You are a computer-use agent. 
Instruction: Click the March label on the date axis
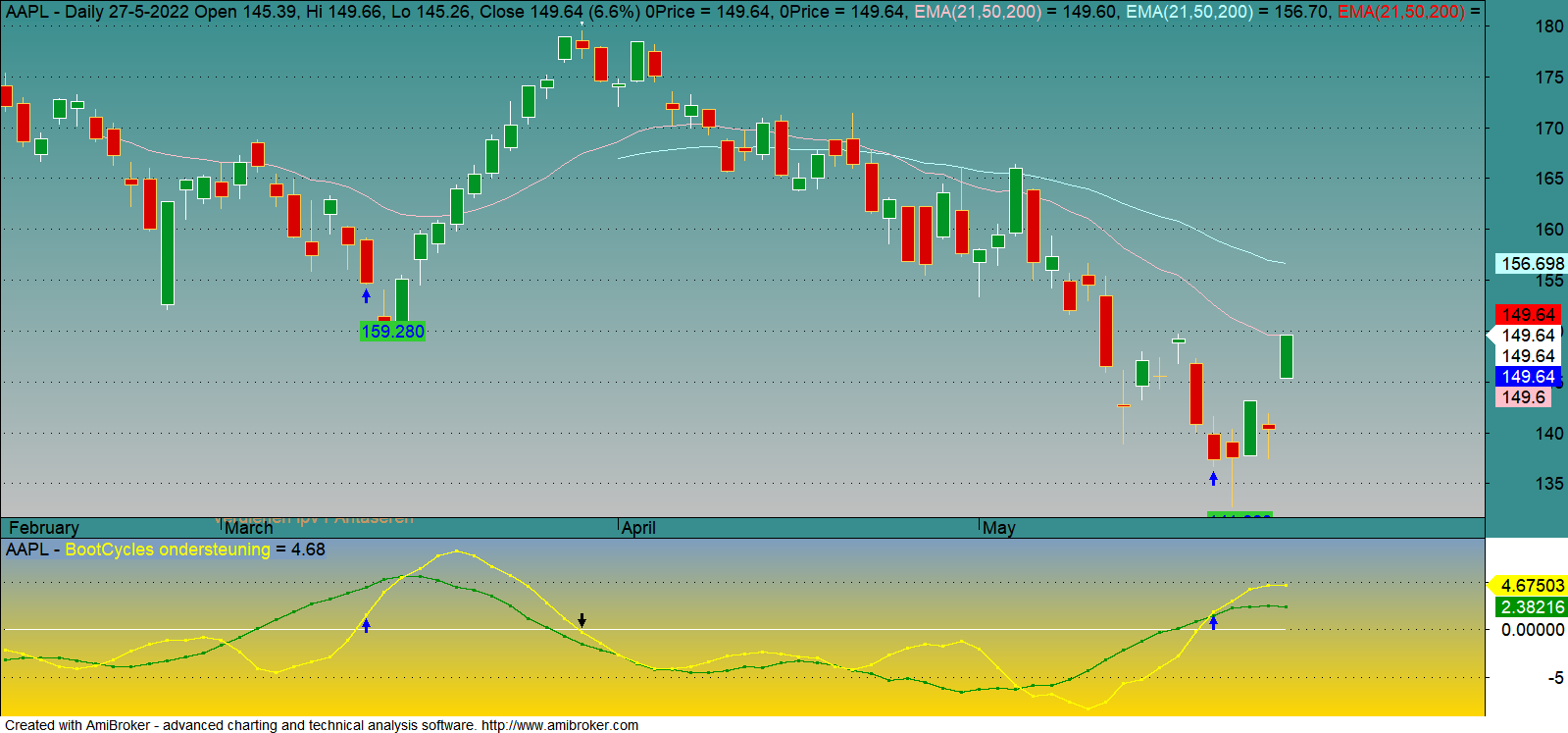[249, 528]
